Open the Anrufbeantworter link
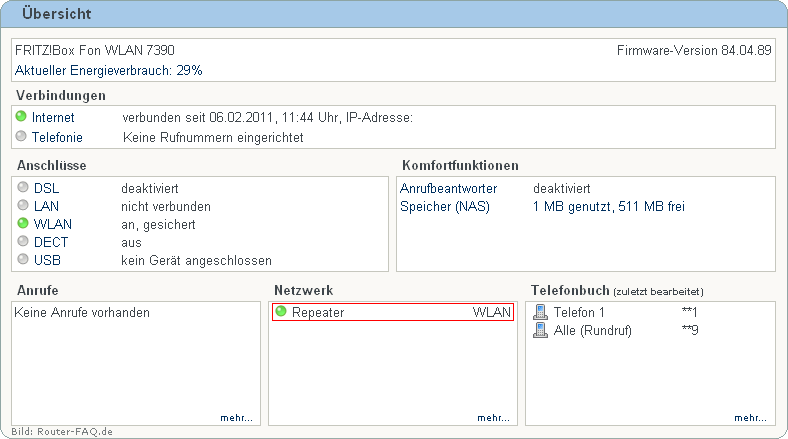This screenshot has width=788, height=439. (448, 188)
